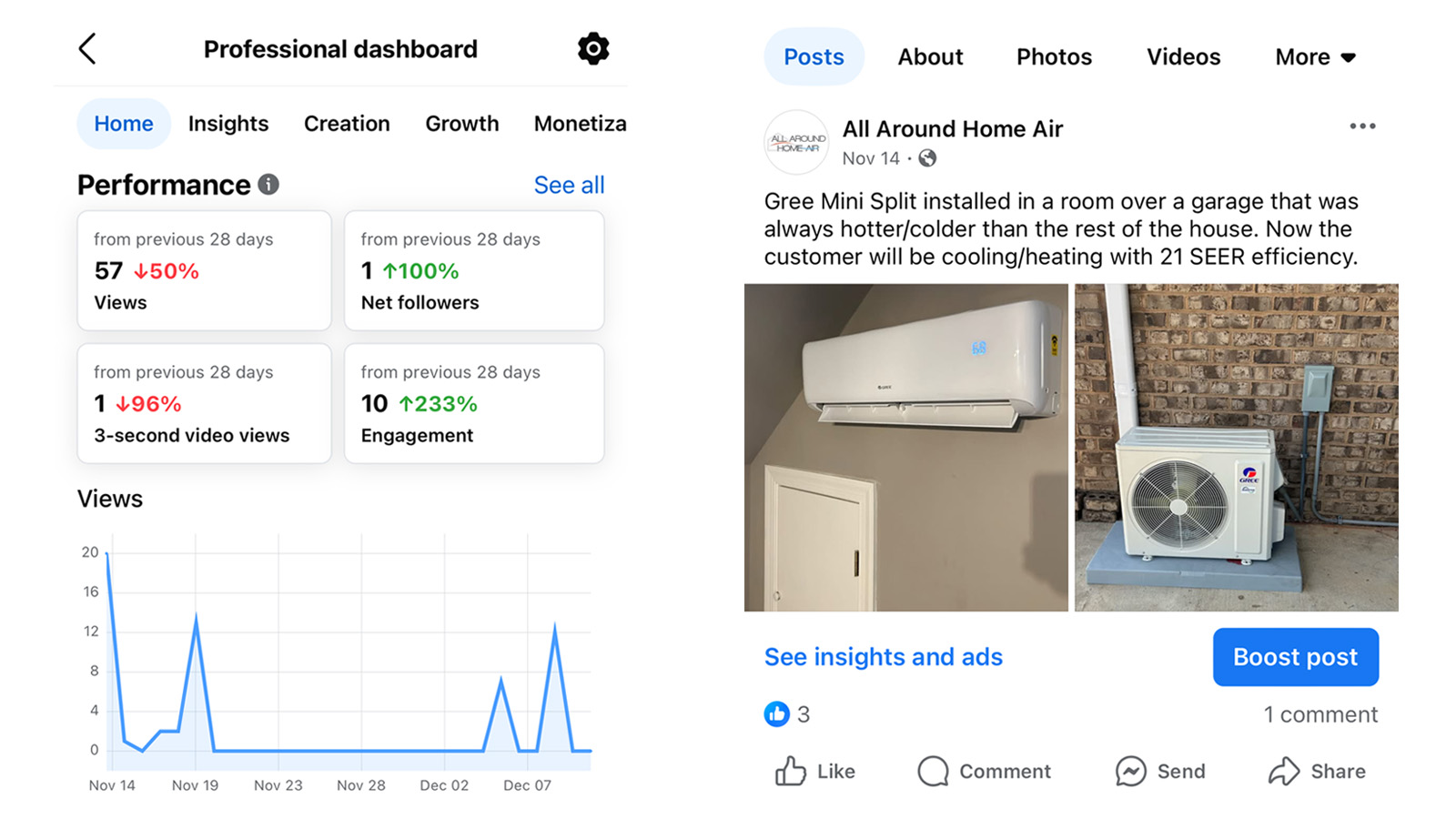Switch to the Insights tab
The height and width of the screenshot is (819, 1456).
point(228,124)
